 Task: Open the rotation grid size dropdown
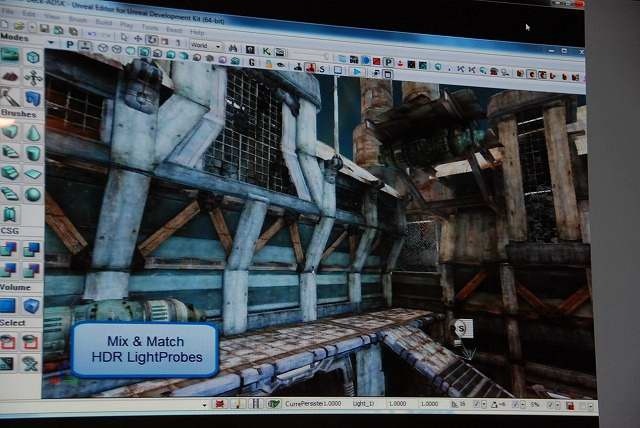[x=523, y=405]
